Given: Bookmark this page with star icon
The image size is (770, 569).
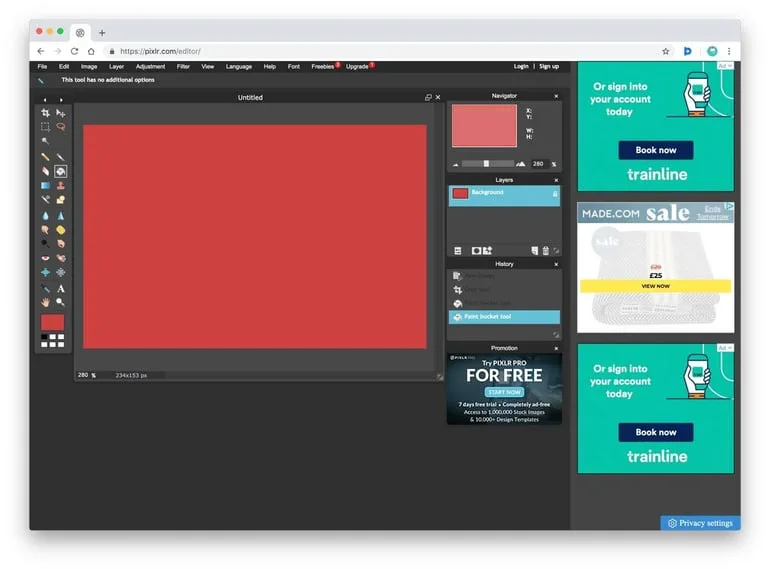Looking at the screenshot, I should click(666, 51).
